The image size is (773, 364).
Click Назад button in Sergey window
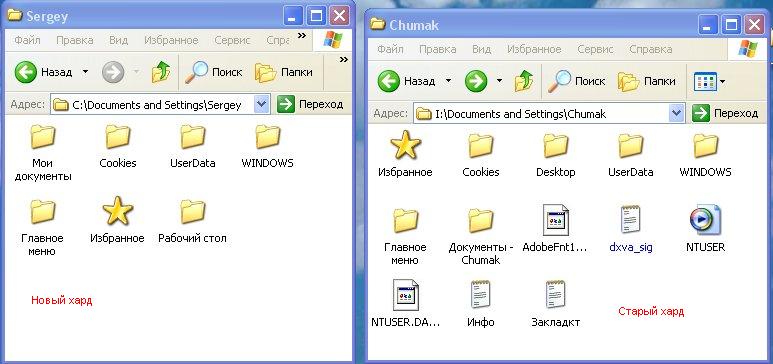(x=43, y=73)
